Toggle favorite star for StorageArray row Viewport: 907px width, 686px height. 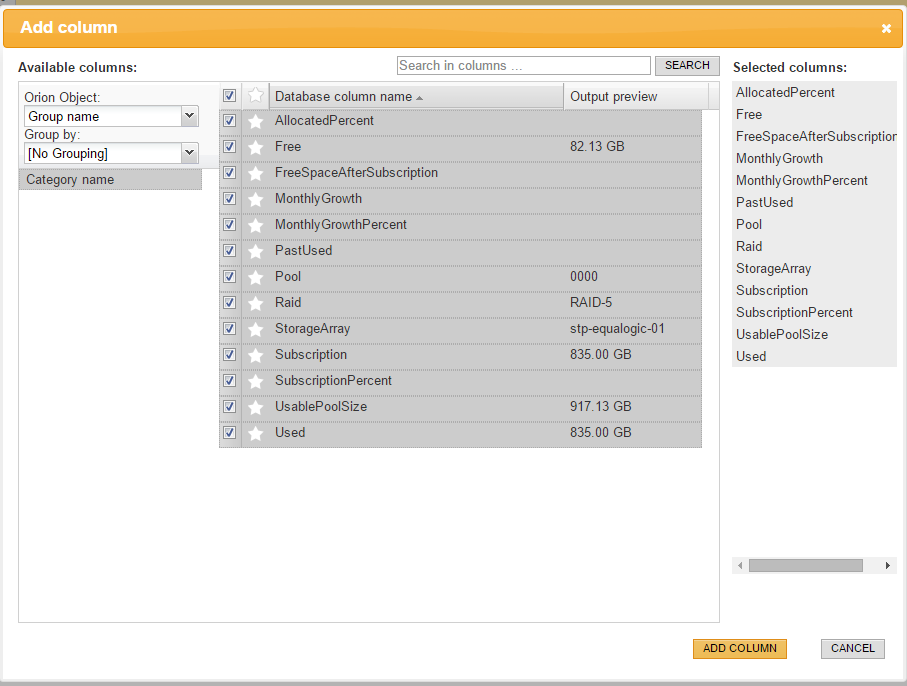pyautogui.click(x=255, y=329)
